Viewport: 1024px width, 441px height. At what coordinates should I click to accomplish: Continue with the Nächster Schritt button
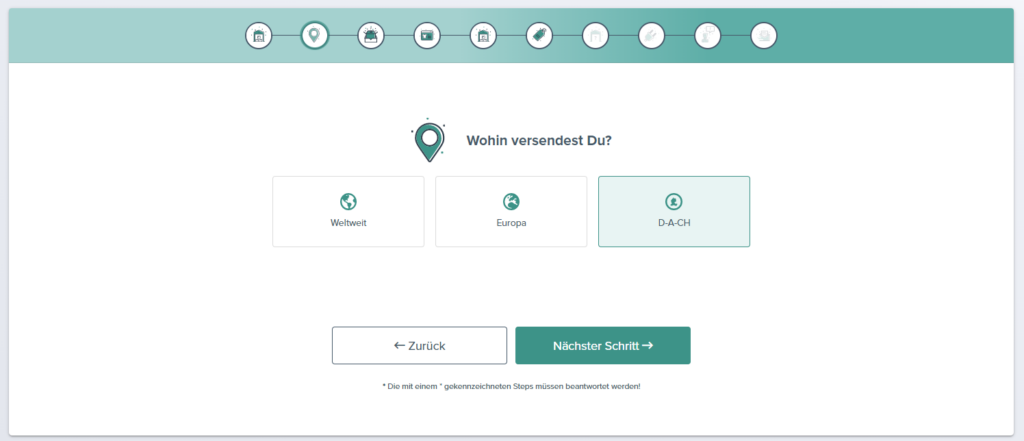pos(602,346)
